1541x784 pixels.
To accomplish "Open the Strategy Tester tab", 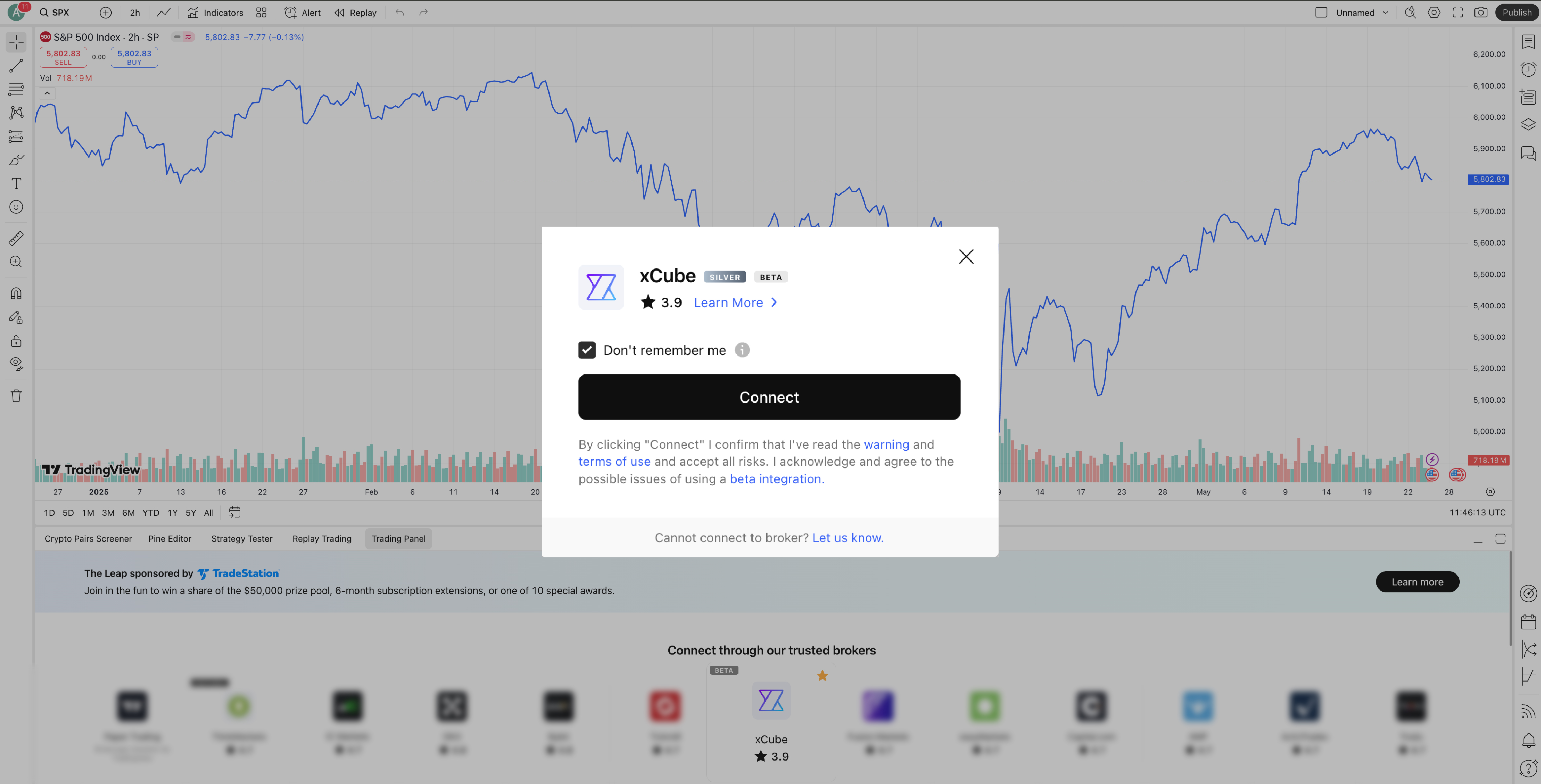I will pos(242,539).
